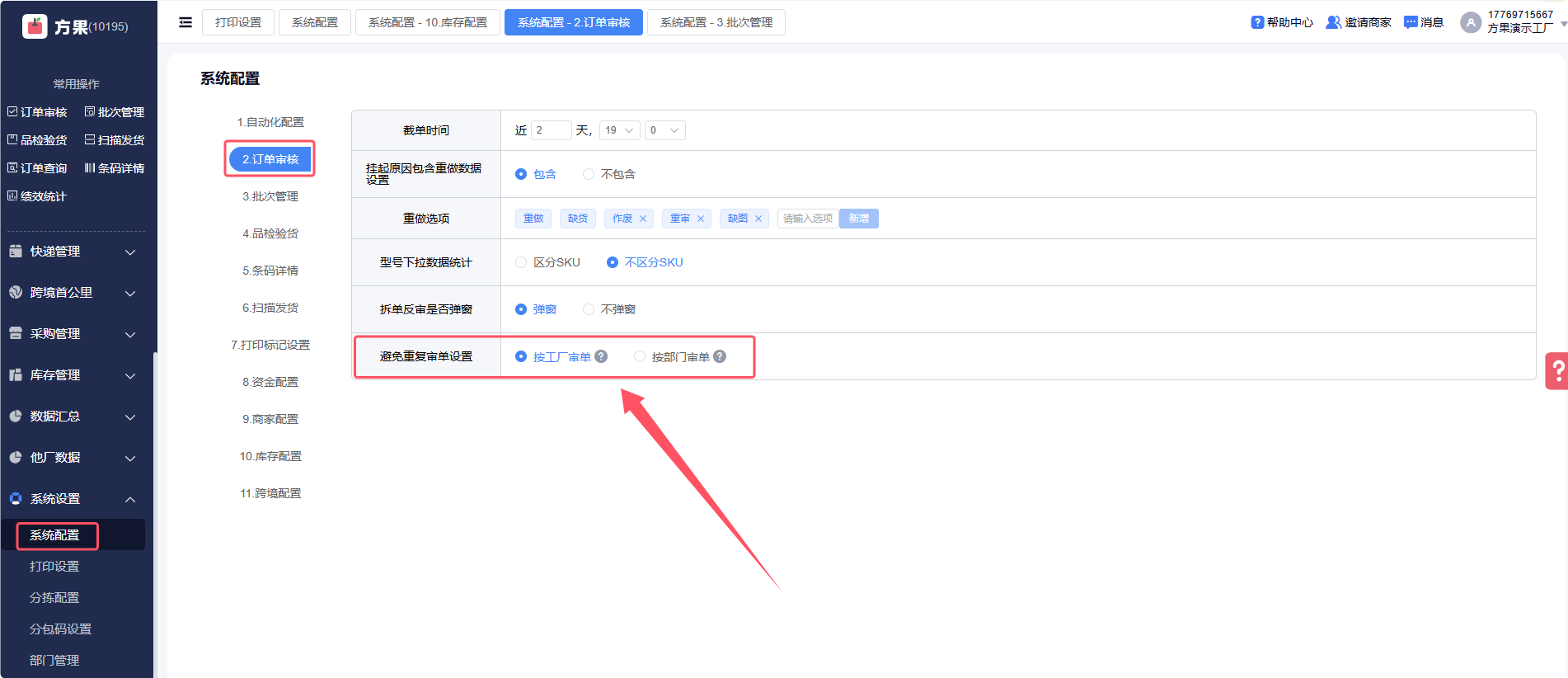Click the 方果 apple logo icon

click(x=35, y=26)
